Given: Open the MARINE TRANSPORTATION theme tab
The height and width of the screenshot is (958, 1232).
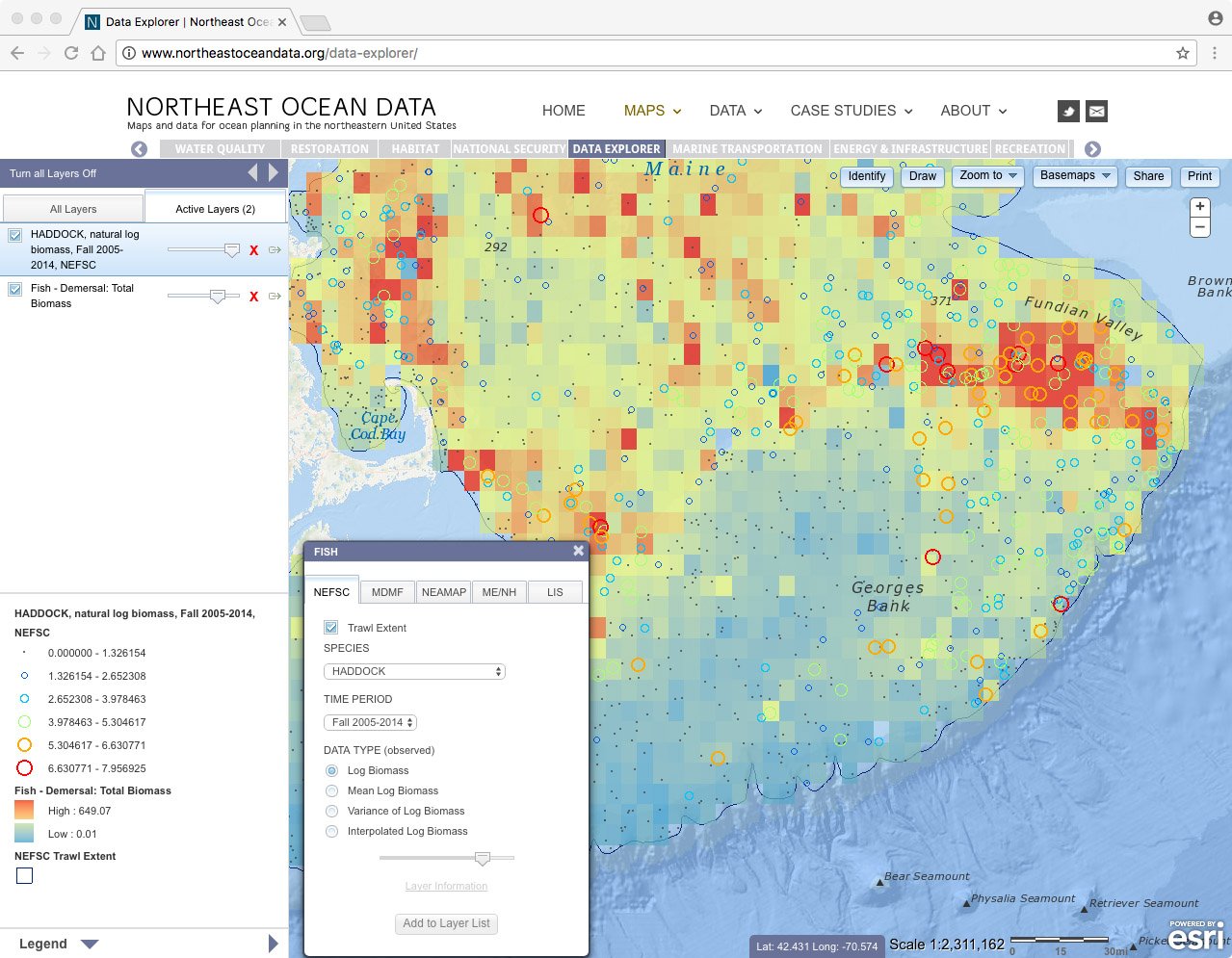Looking at the screenshot, I should 747,149.
